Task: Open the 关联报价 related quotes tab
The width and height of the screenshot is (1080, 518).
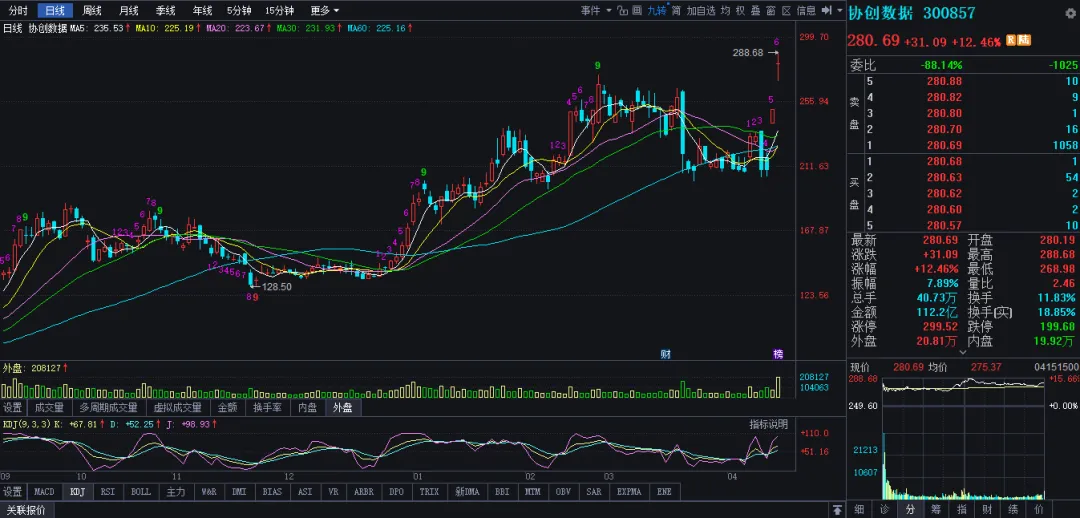Action: (25, 510)
